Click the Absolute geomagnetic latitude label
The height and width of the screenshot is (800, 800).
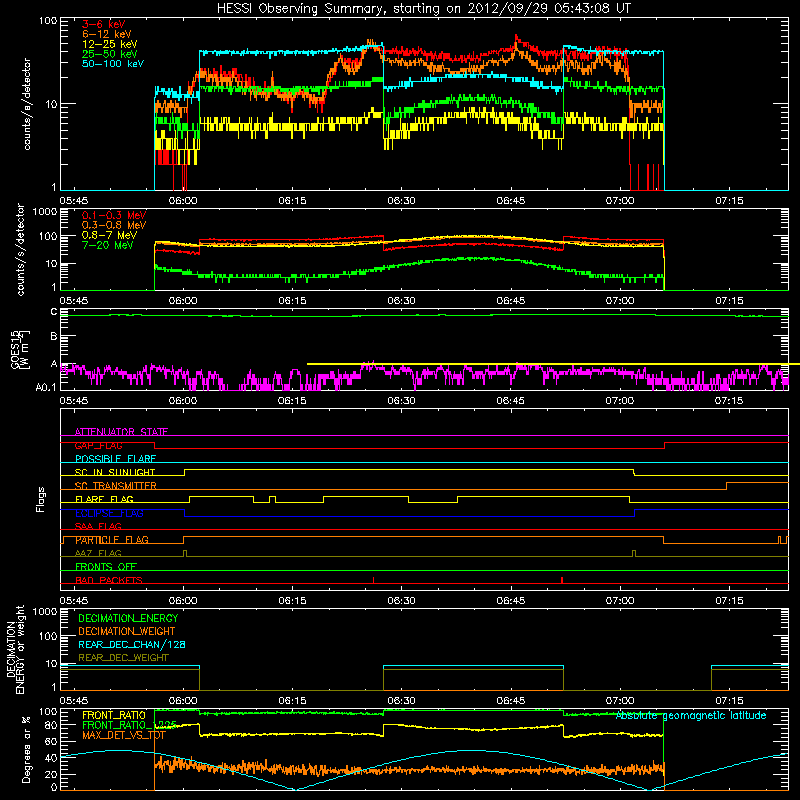[x=691, y=716]
